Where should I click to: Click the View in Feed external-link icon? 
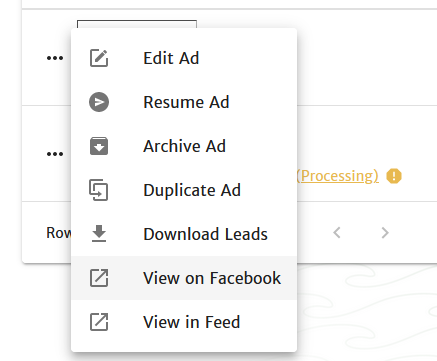[x=99, y=322]
